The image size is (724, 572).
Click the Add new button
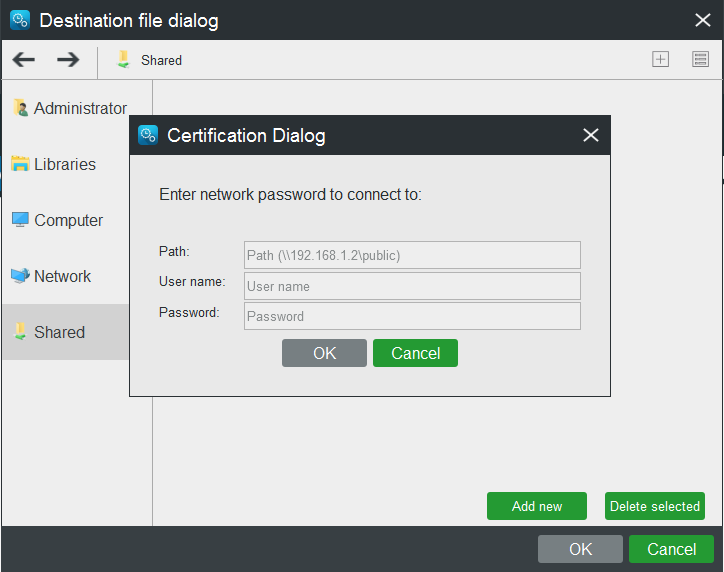(537, 506)
